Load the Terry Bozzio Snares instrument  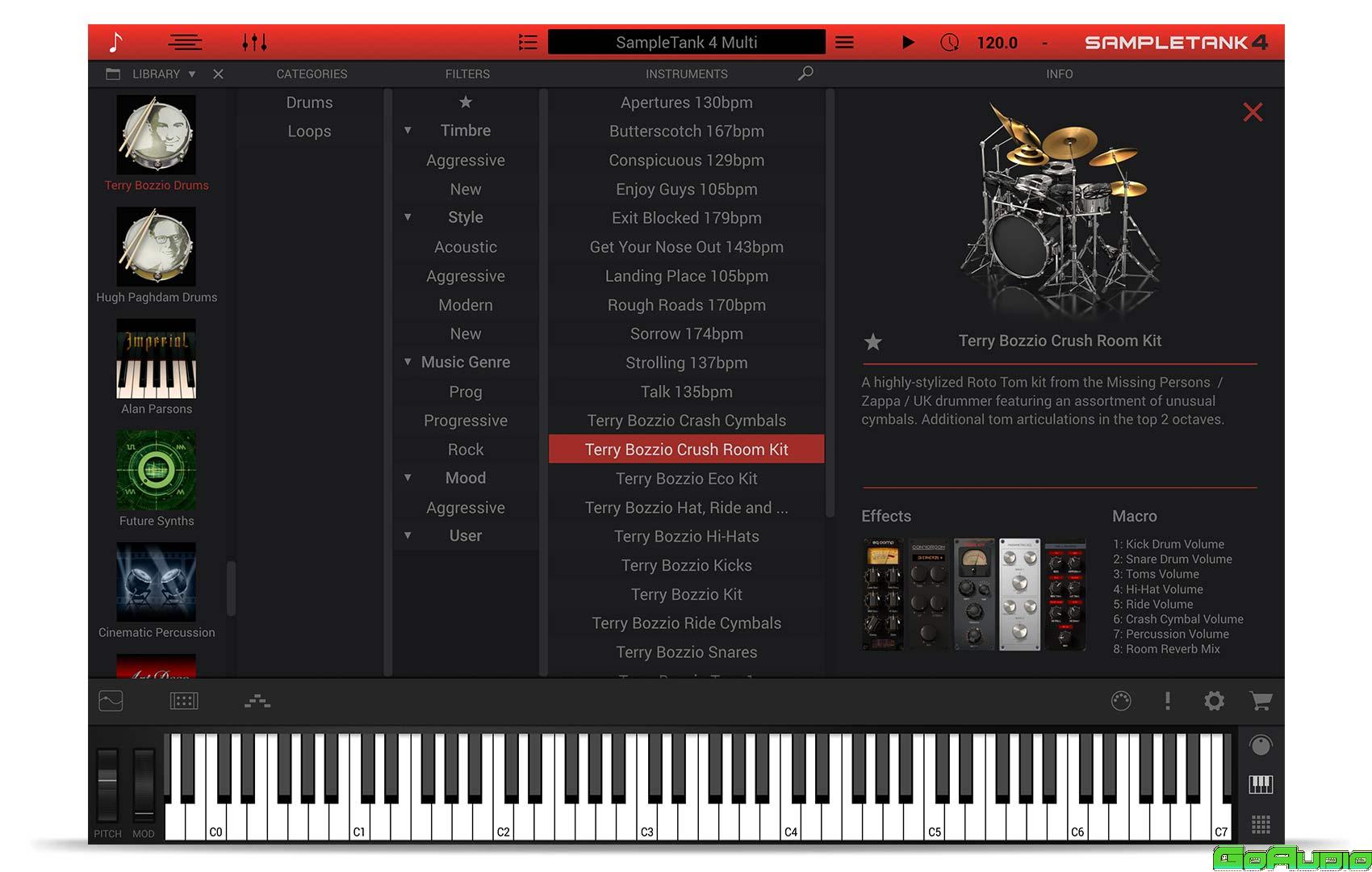coord(687,652)
